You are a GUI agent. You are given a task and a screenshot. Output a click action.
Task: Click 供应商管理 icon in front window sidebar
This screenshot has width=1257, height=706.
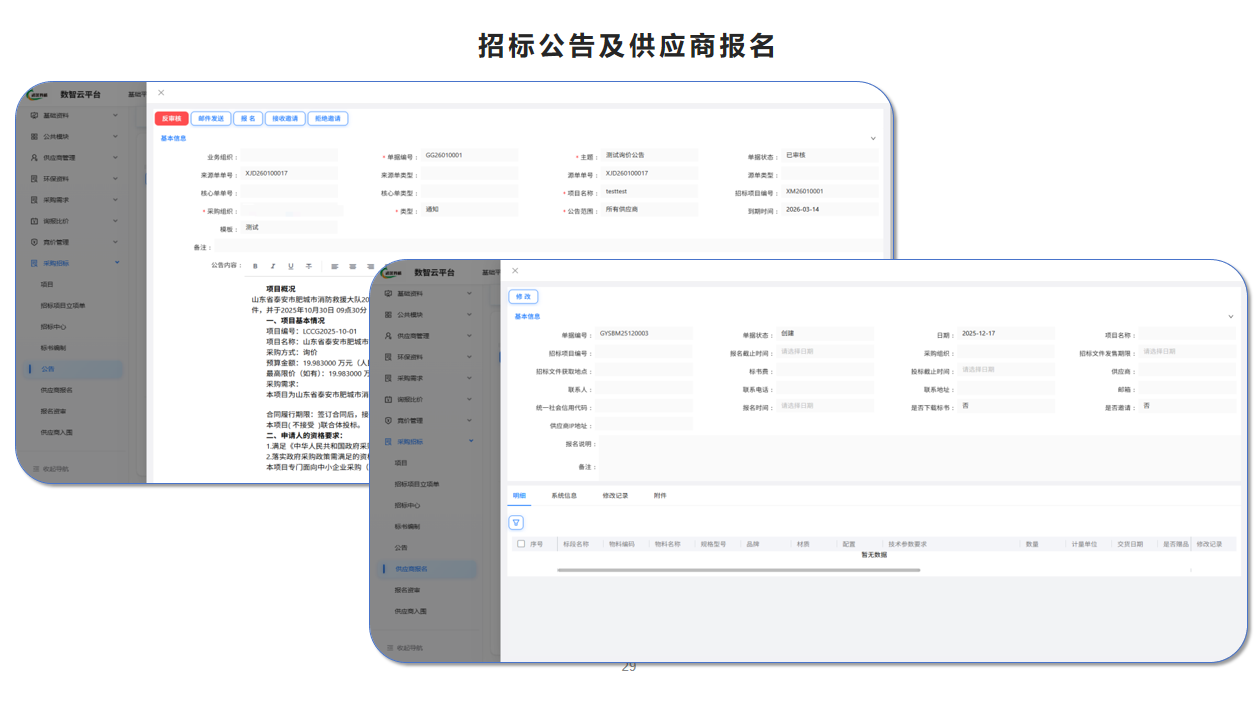tap(388, 335)
